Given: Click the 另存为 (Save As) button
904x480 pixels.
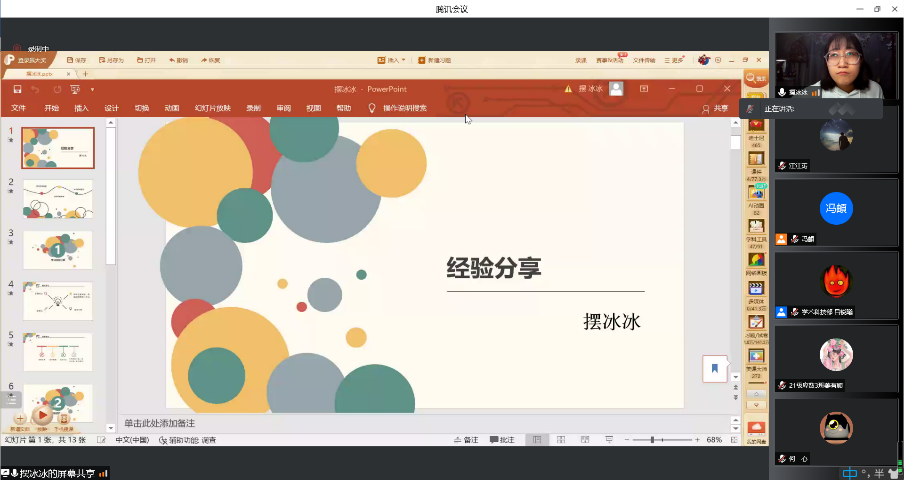Looking at the screenshot, I should click(x=113, y=60).
